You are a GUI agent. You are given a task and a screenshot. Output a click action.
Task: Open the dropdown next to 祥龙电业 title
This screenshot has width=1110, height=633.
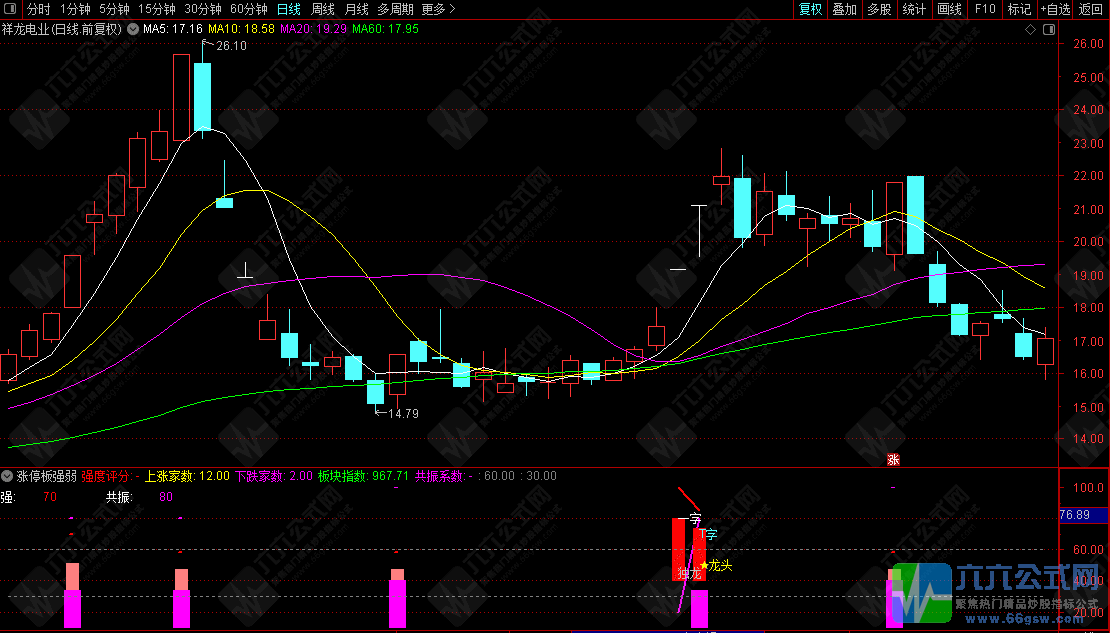point(133,29)
